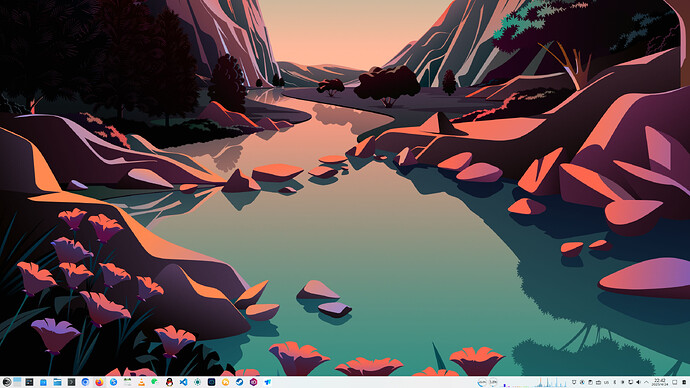Image resolution: width=690 pixels, height=388 pixels.
Task: Open the clock showing 22:42
Action: (659, 382)
